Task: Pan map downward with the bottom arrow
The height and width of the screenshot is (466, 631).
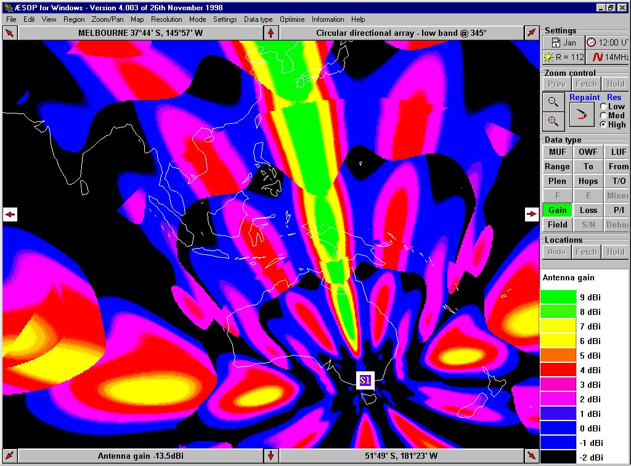Action: [271, 456]
